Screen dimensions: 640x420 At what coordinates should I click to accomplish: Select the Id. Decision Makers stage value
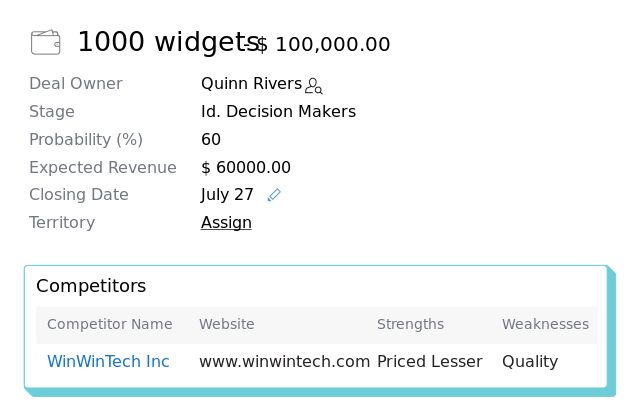[x=278, y=111]
